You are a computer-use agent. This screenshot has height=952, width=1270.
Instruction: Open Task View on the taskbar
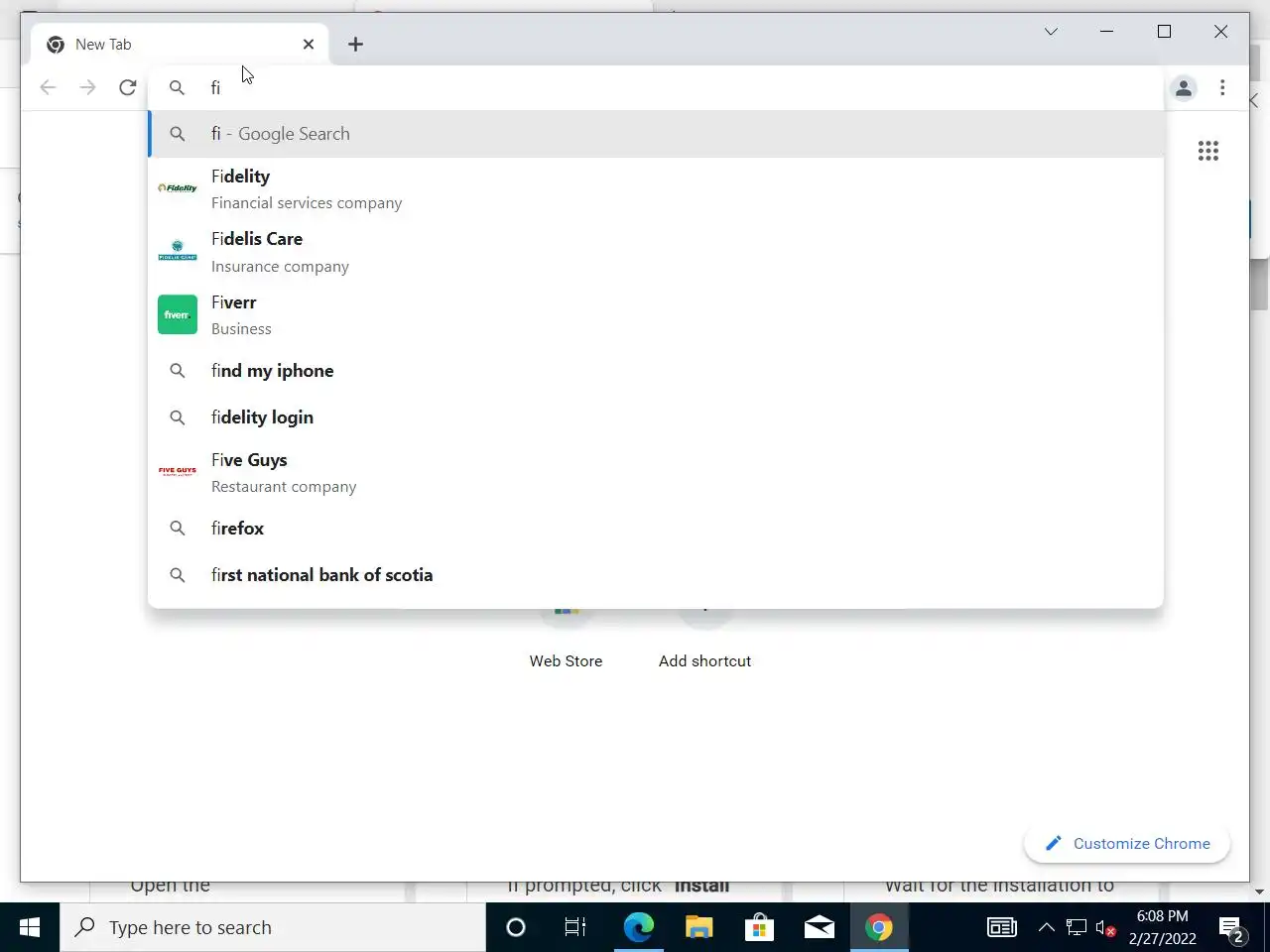[575, 927]
